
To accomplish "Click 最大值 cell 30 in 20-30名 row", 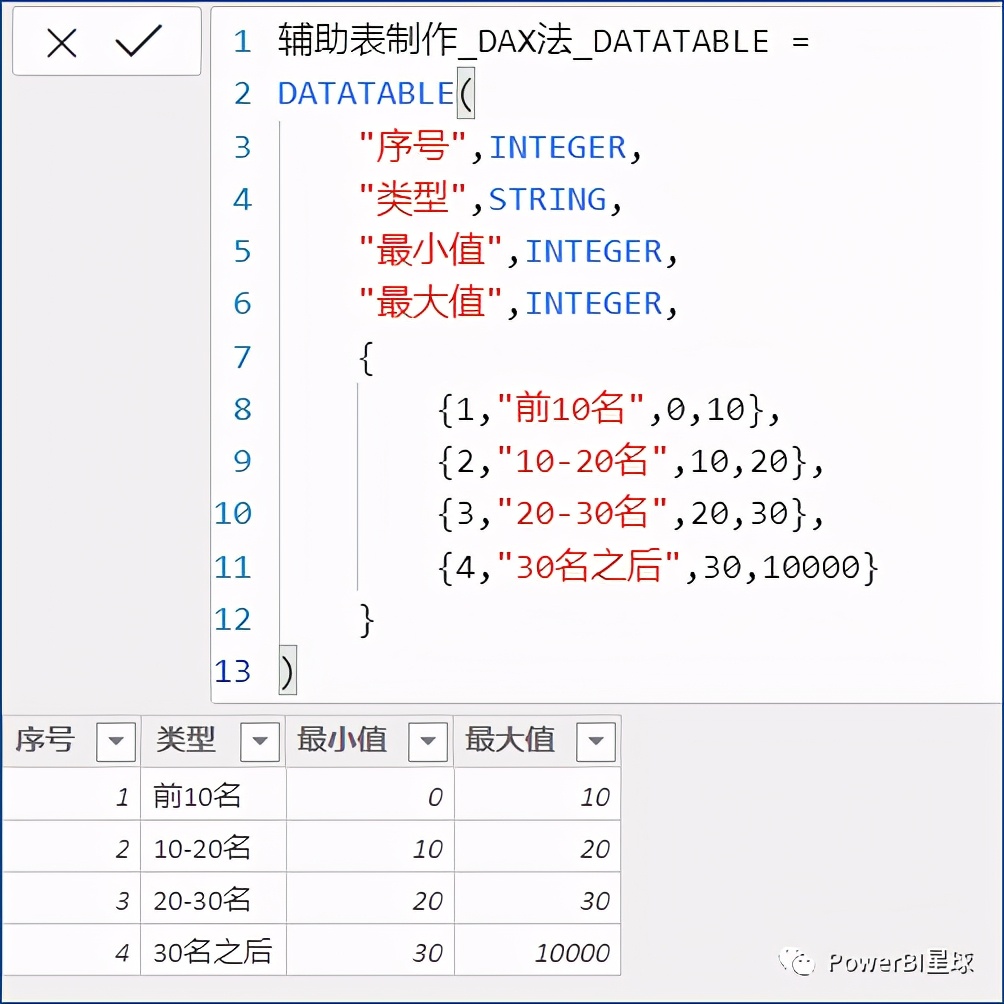I will [x=537, y=900].
